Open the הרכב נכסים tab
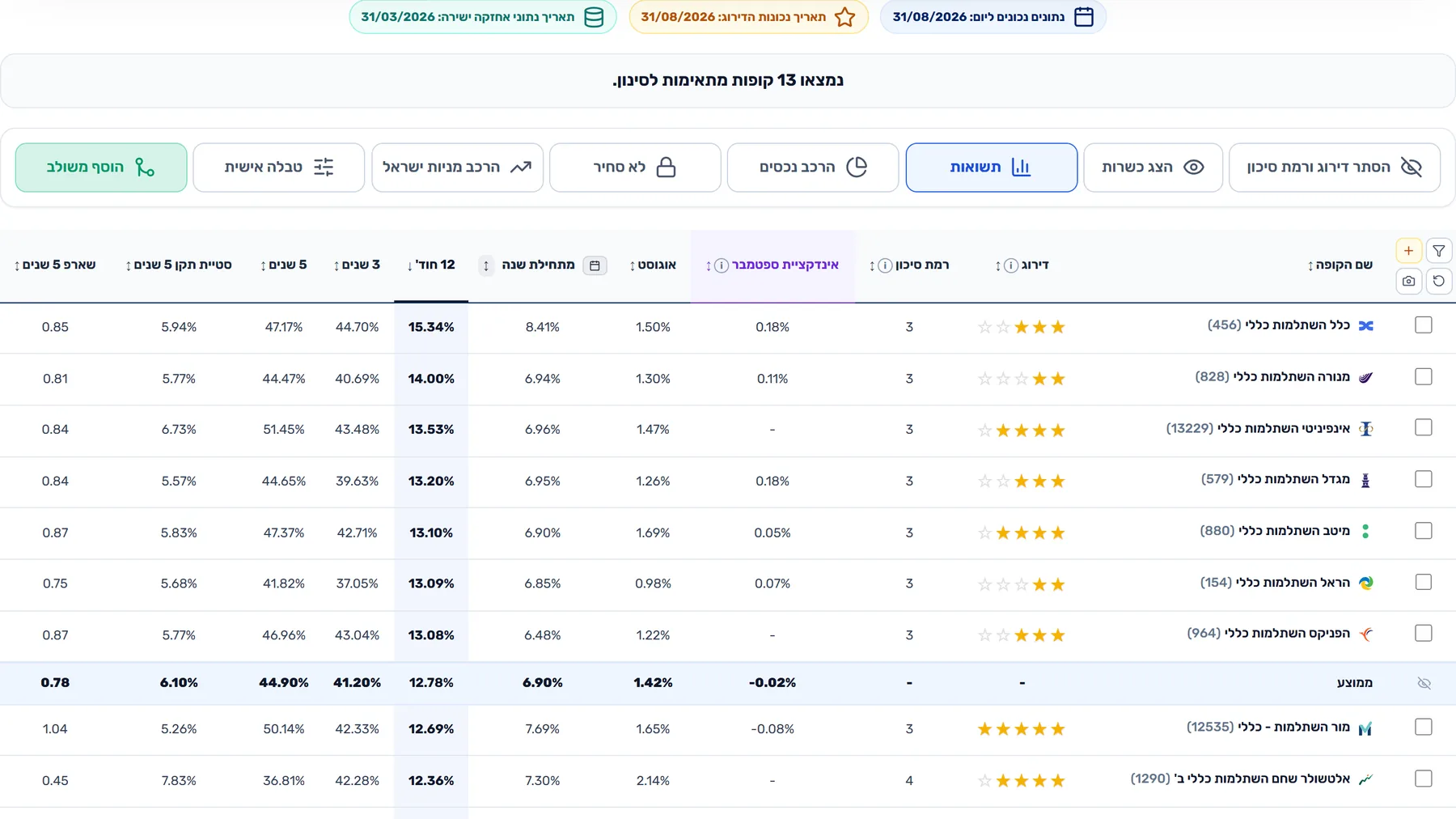Image resolution: width=1456 pixels, height=819 pixels. 813,168
